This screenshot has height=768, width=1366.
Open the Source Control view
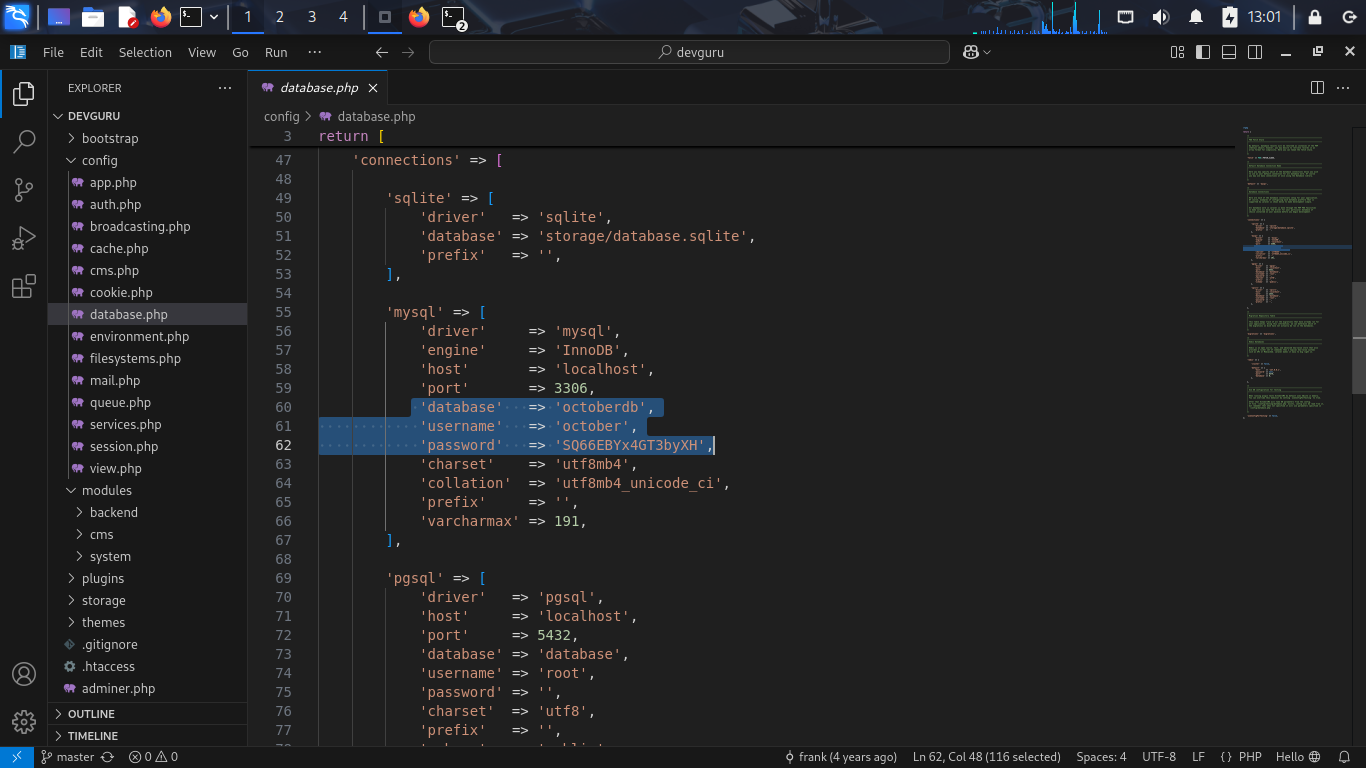[x=24, y=190]
